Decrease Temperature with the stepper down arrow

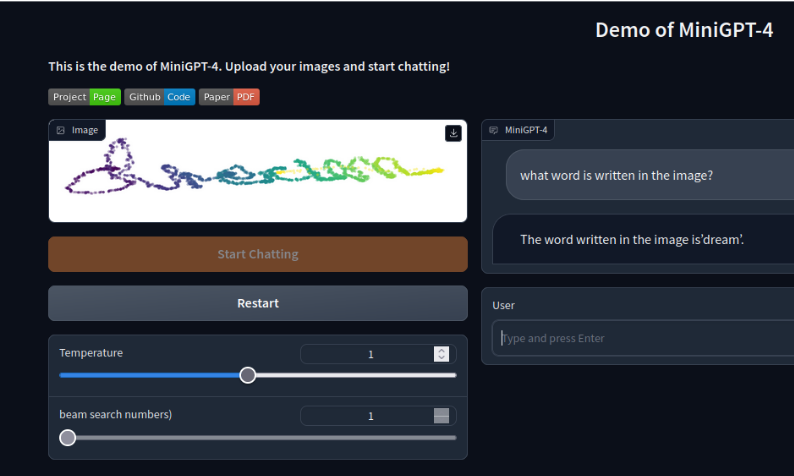coord(442,358)
